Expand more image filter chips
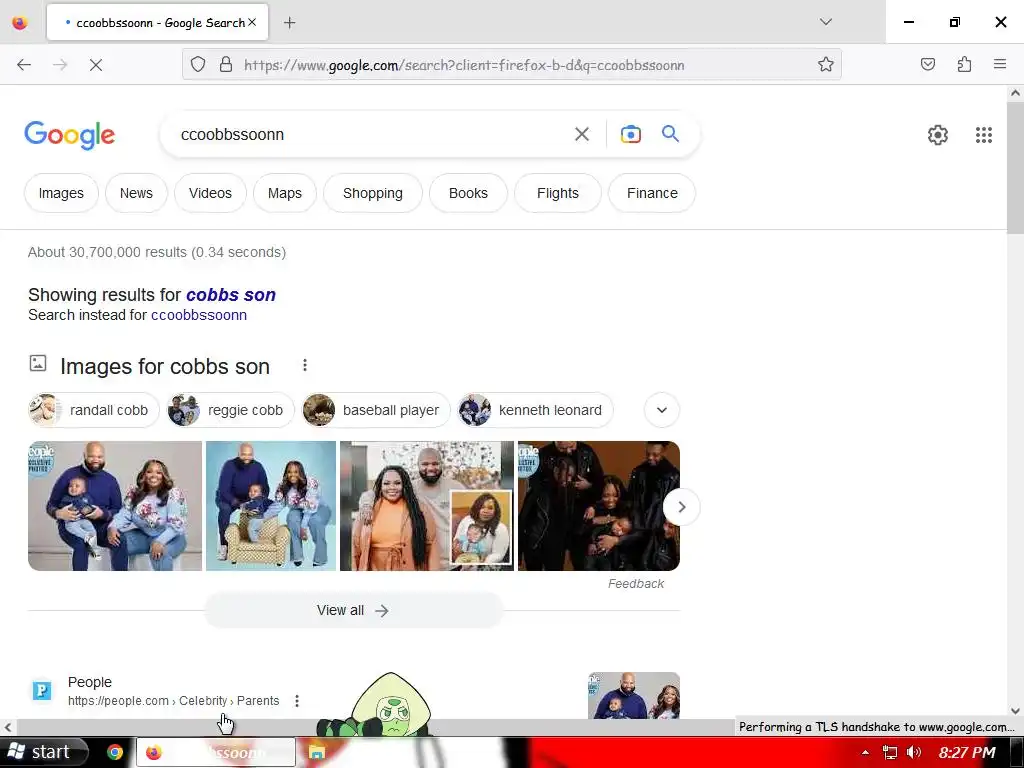Image resolution: width=1024 pixels, height=768 pixels. 662,410
